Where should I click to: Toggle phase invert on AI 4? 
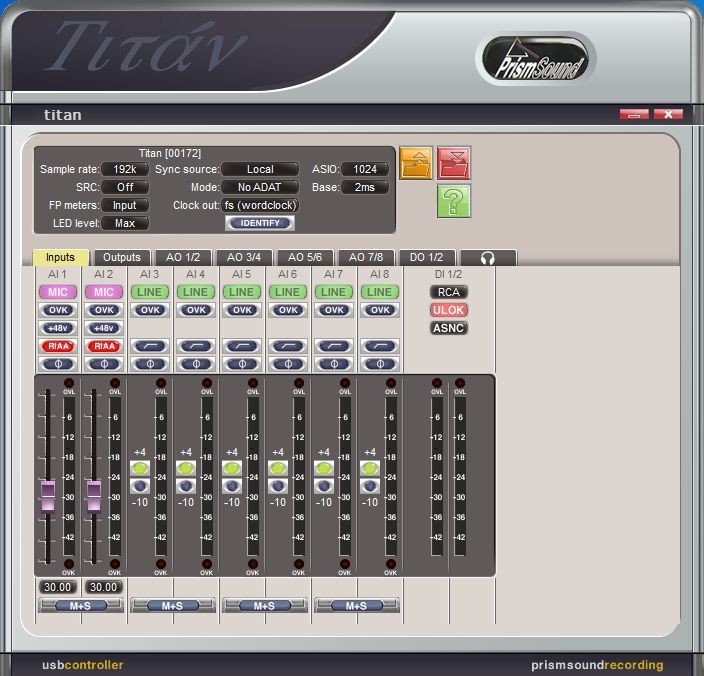point(196,364)
